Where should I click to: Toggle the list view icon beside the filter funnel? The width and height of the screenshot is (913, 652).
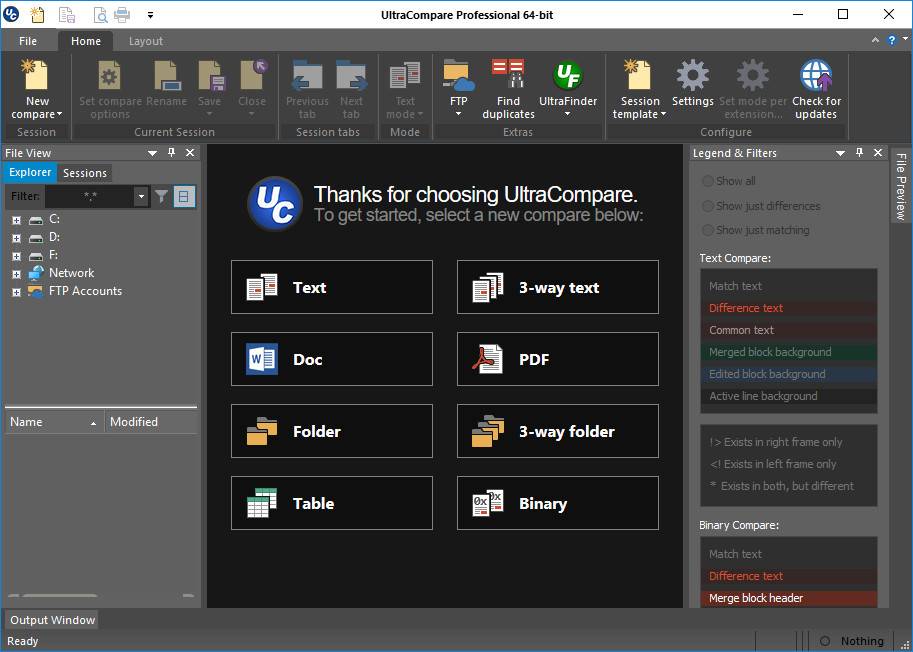(x=184, y=197)
